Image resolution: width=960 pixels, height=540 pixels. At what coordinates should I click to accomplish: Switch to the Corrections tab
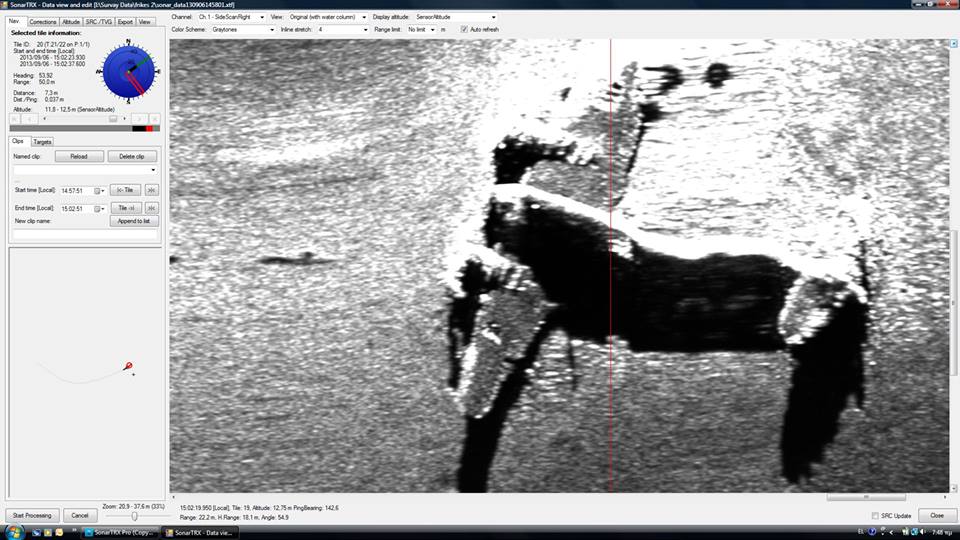42,21
